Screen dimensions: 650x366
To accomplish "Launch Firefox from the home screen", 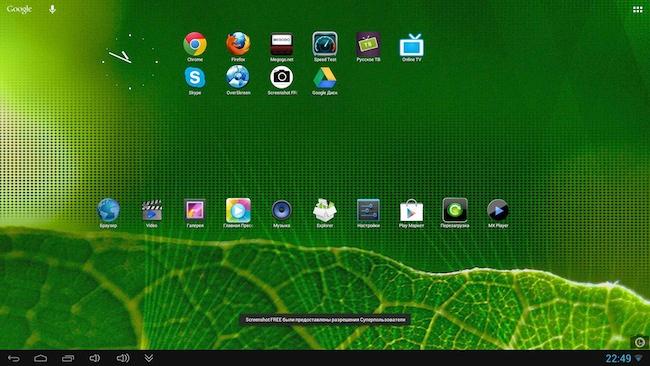I will pyautogui.click(x=238, y=44).
